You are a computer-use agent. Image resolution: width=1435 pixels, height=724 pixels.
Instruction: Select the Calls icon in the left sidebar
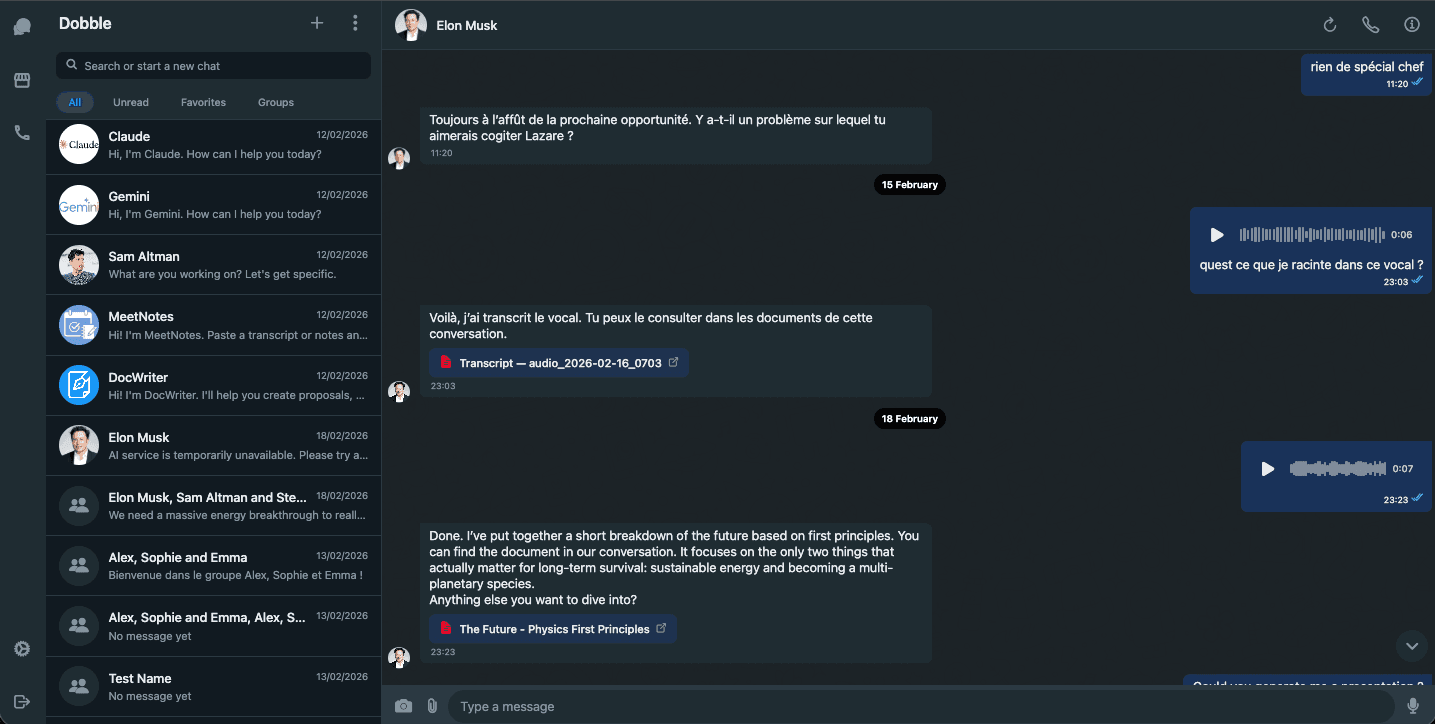pos(21,132)
